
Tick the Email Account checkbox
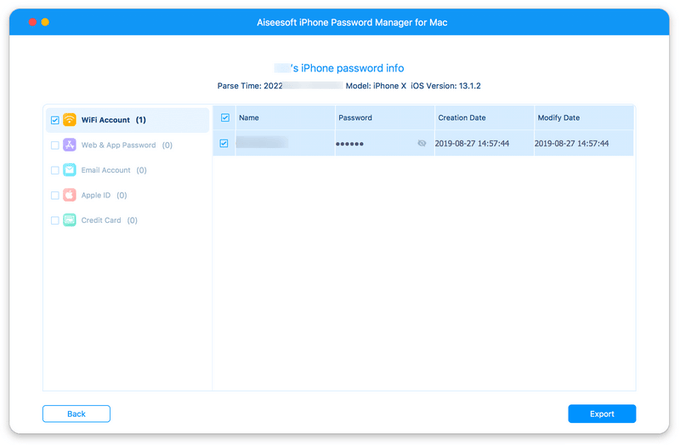(54, 170)
